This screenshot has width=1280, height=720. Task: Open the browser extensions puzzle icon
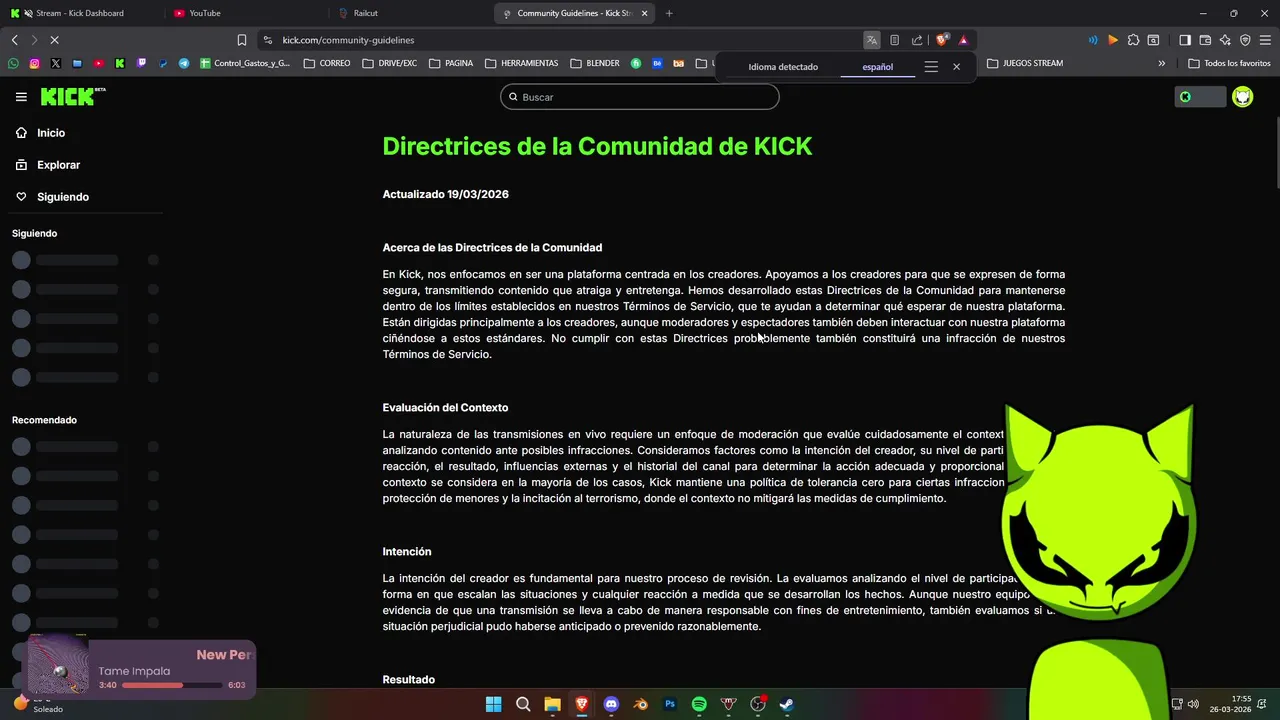click(1133, 40)
